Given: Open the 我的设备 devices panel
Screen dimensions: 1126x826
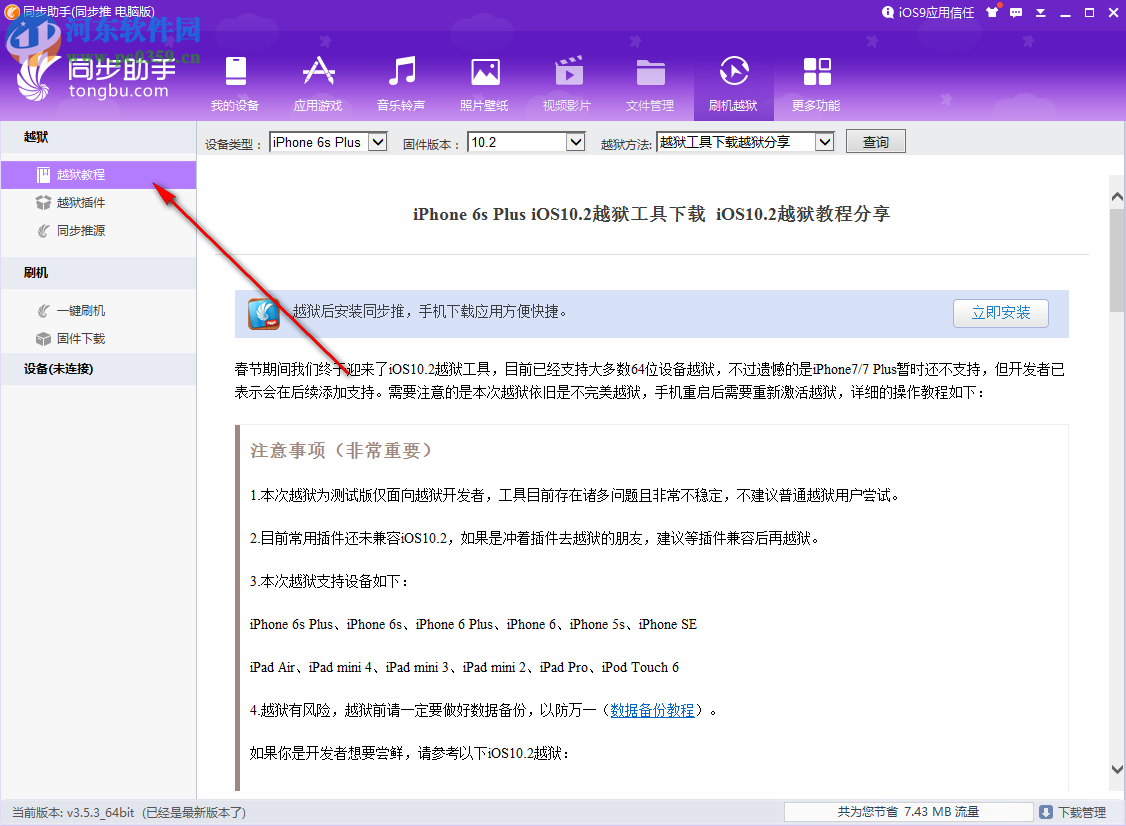Looking at the screenshot, I should coord(234,80).
